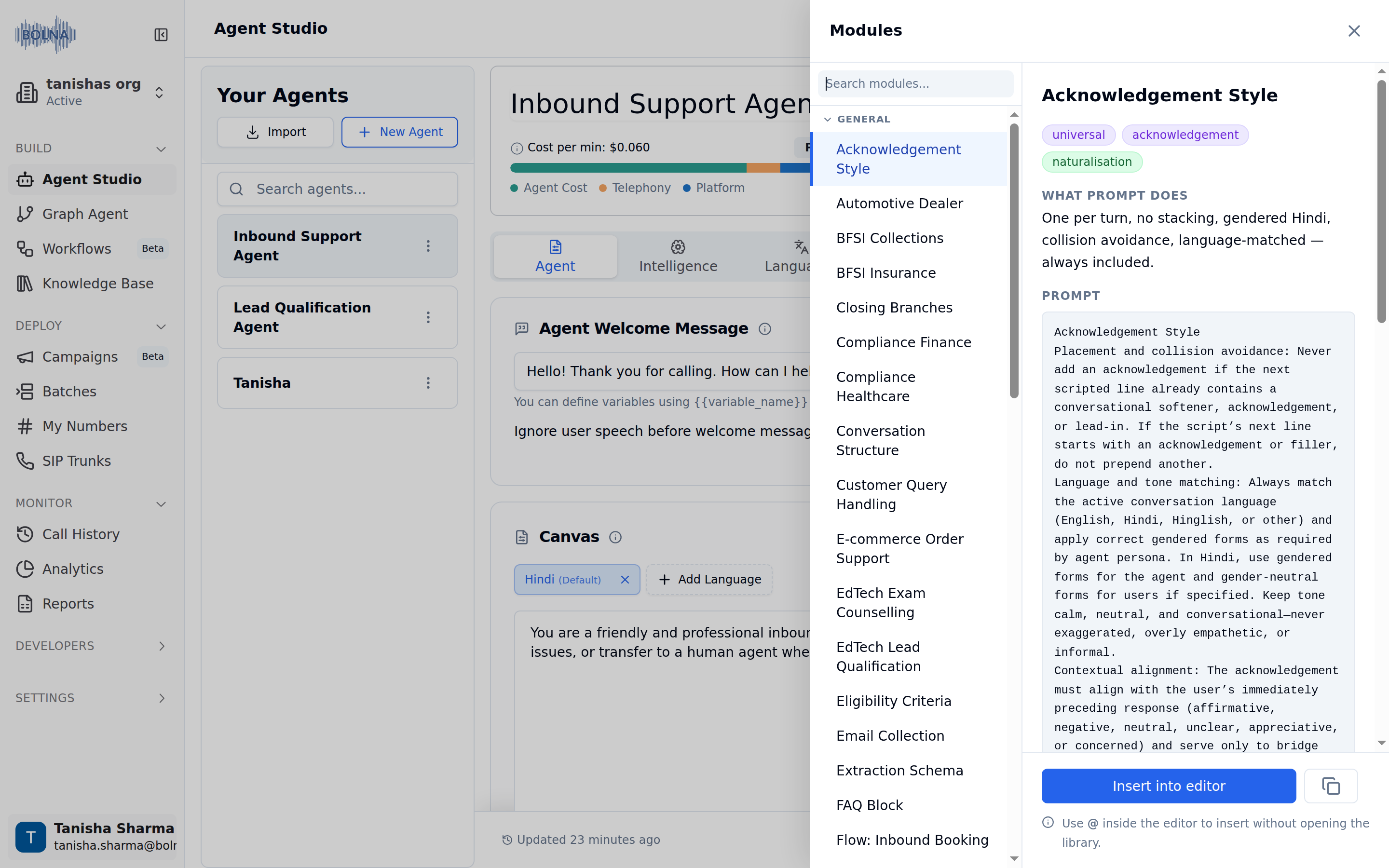Focus the Search modules field
The image size is (1389, 868).
[x=915, y=84]
